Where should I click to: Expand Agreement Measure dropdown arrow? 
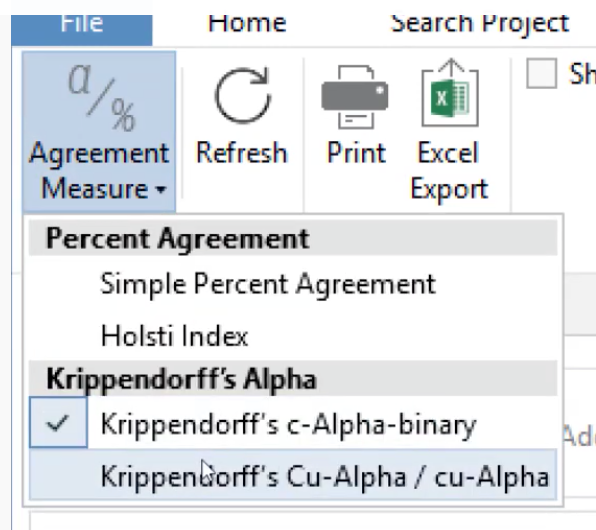pos(161,189)
